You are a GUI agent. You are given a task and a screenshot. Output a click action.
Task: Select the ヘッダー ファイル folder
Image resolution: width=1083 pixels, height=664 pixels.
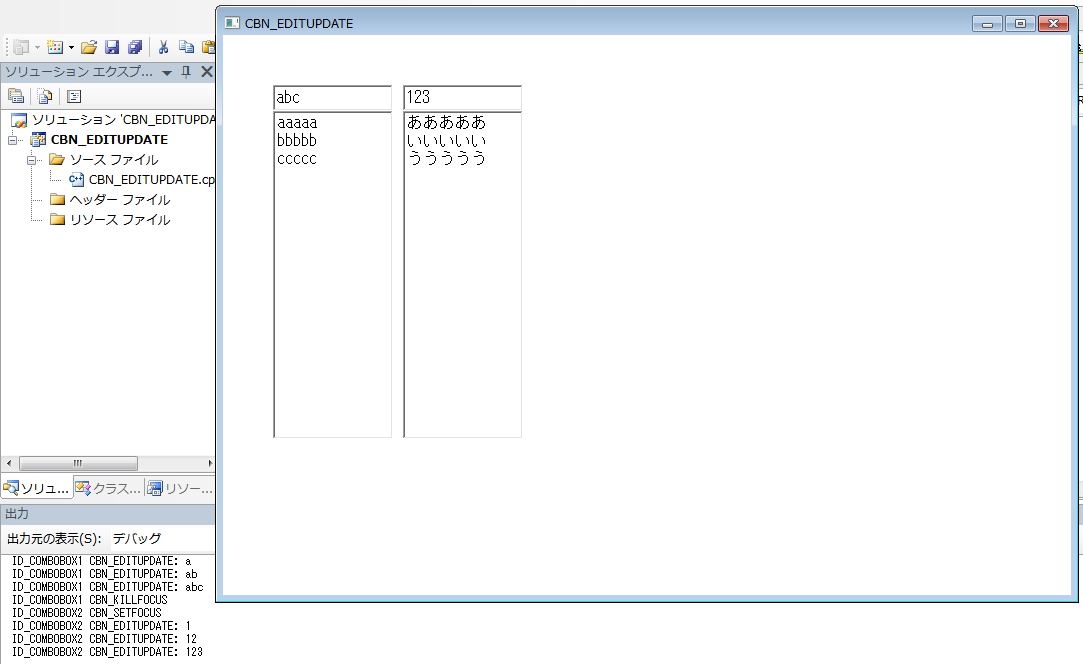point(119,200)
